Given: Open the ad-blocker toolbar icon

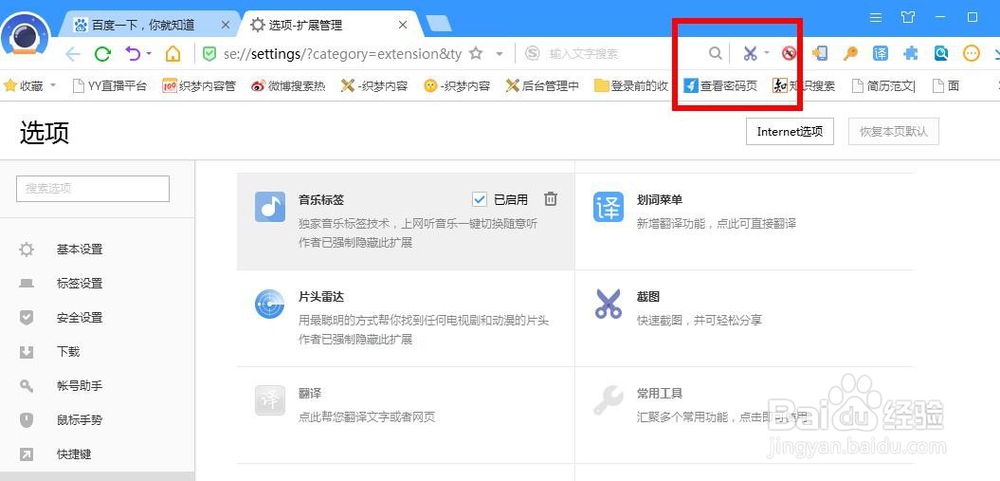Looking at the screenshot, I should coord(790,54).
